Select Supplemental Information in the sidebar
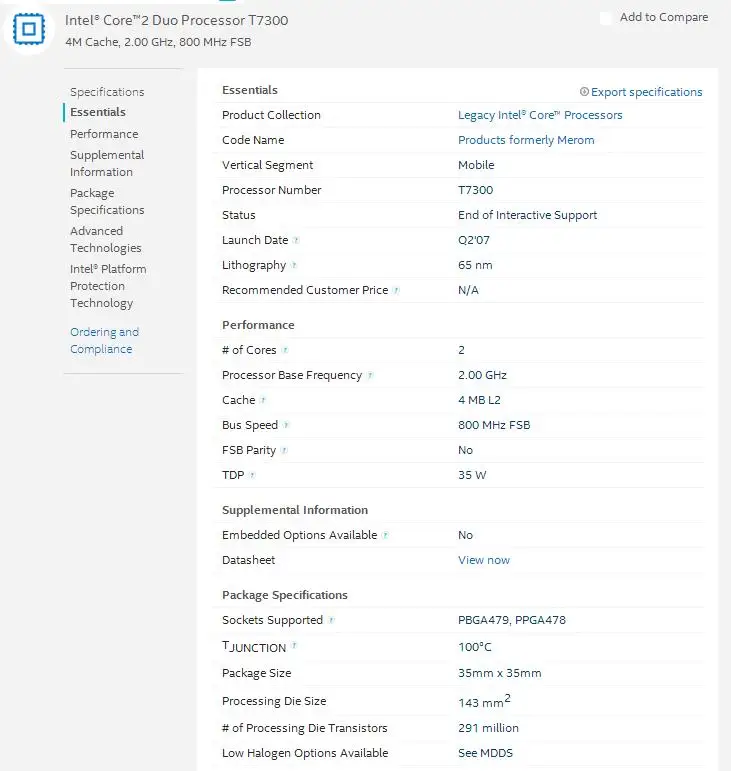The height and width of the screenshot is (771, 731). [107, 164]
